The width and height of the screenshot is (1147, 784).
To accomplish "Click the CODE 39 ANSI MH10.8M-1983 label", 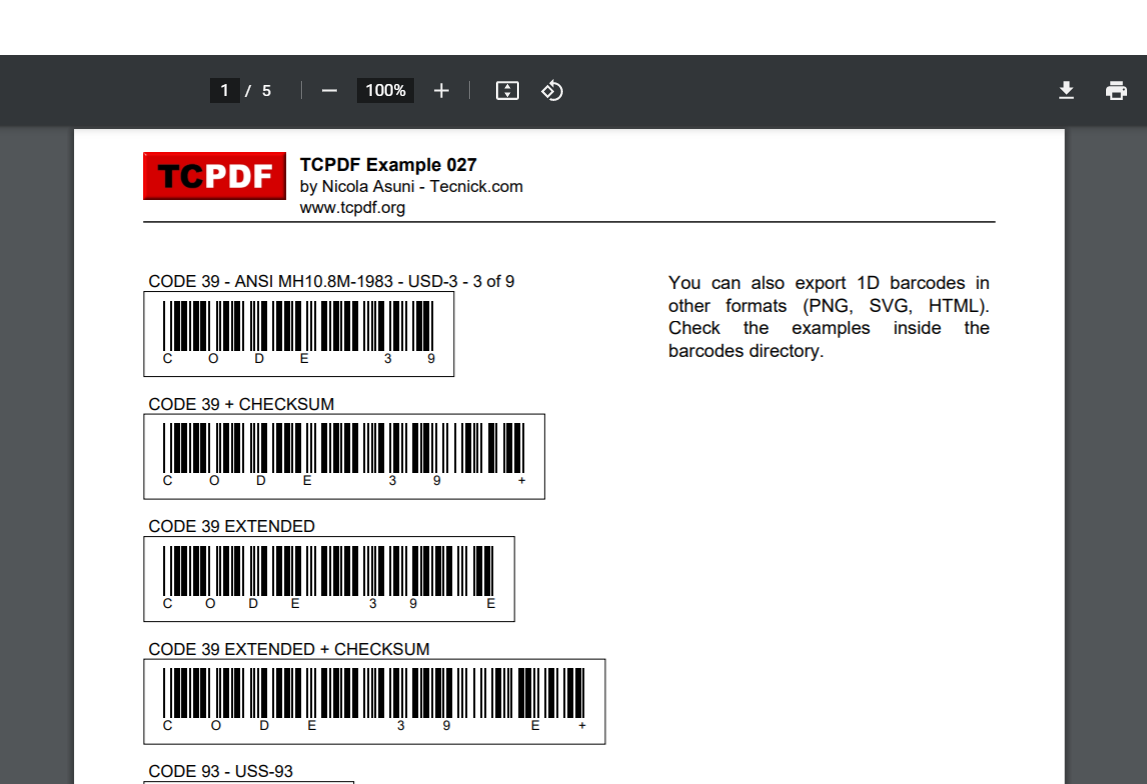I will coord(331,282).
